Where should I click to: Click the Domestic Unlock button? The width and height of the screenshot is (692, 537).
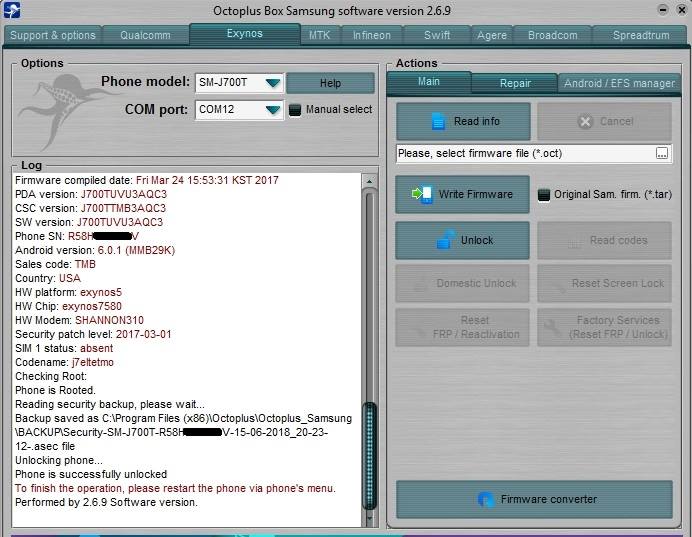463,283
